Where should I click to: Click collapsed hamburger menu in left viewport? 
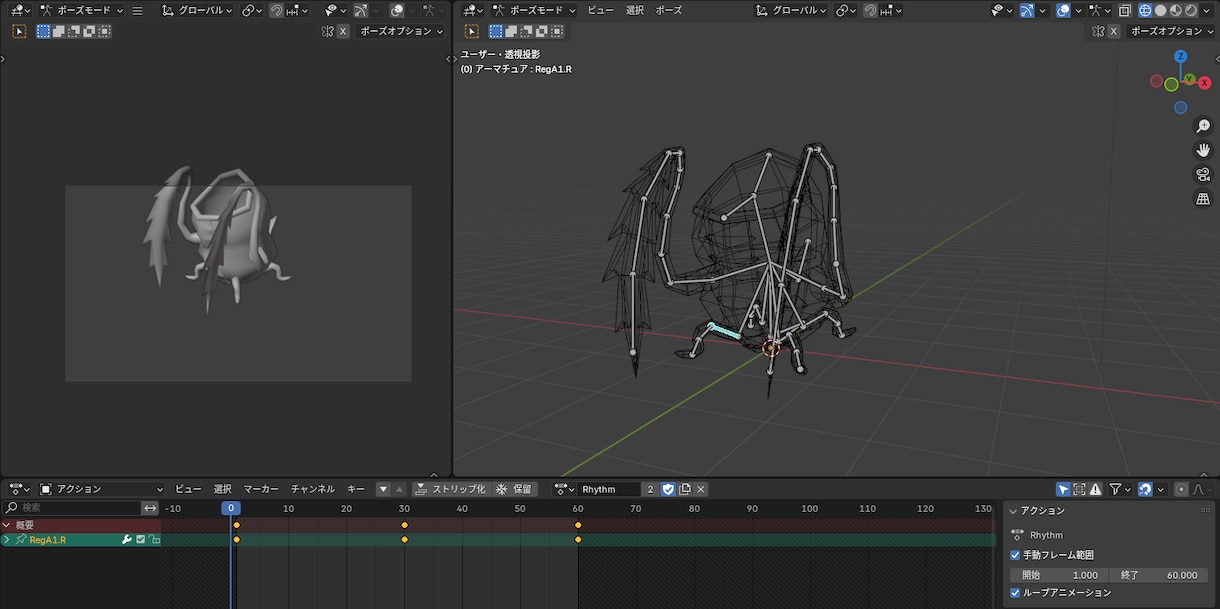[x=138, y=11]
